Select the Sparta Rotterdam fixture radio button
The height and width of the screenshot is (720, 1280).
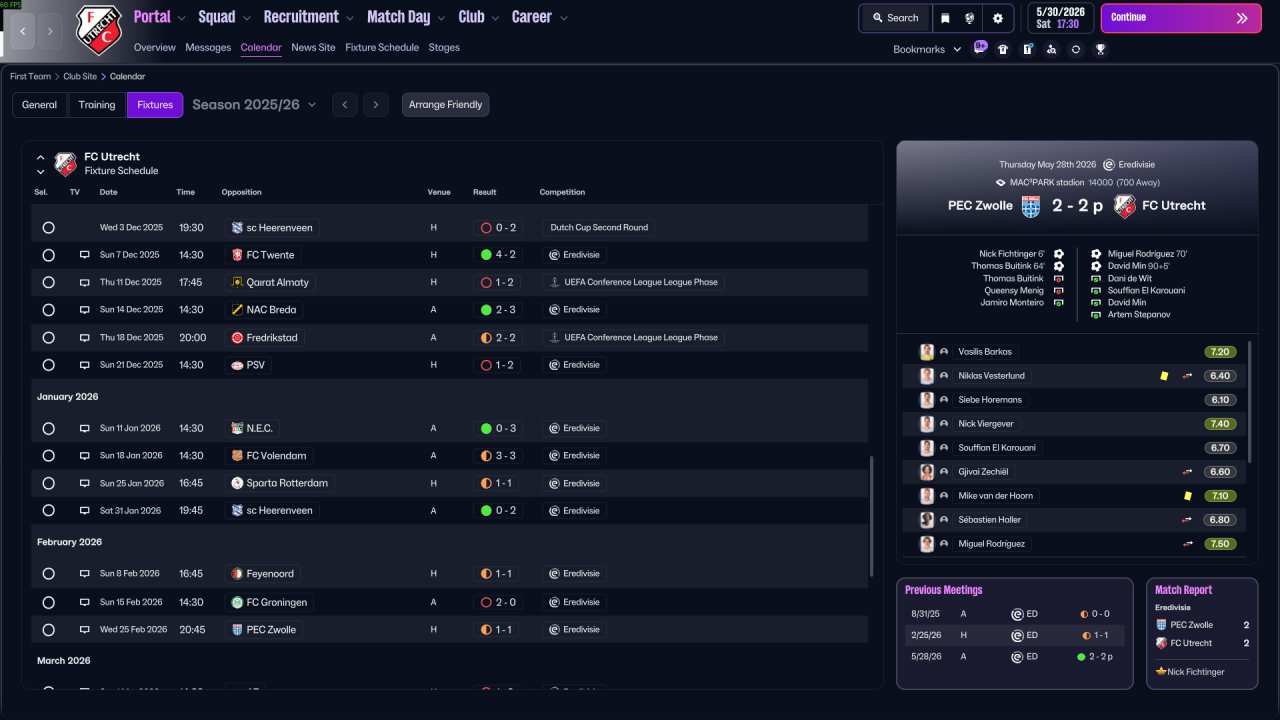(x=48, y=483)
